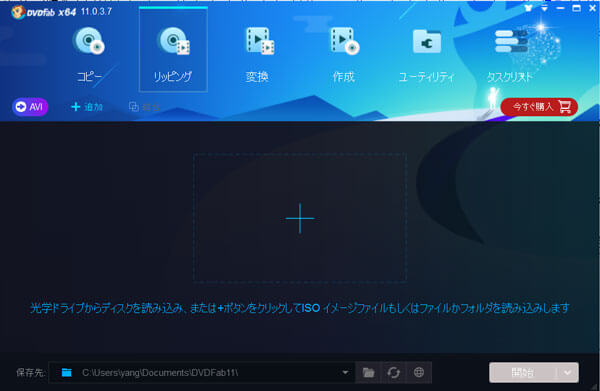Click the globe icon in bottom bar
Image resolution: width=600 pixels, height=391 pixels.
coord(419,372)
